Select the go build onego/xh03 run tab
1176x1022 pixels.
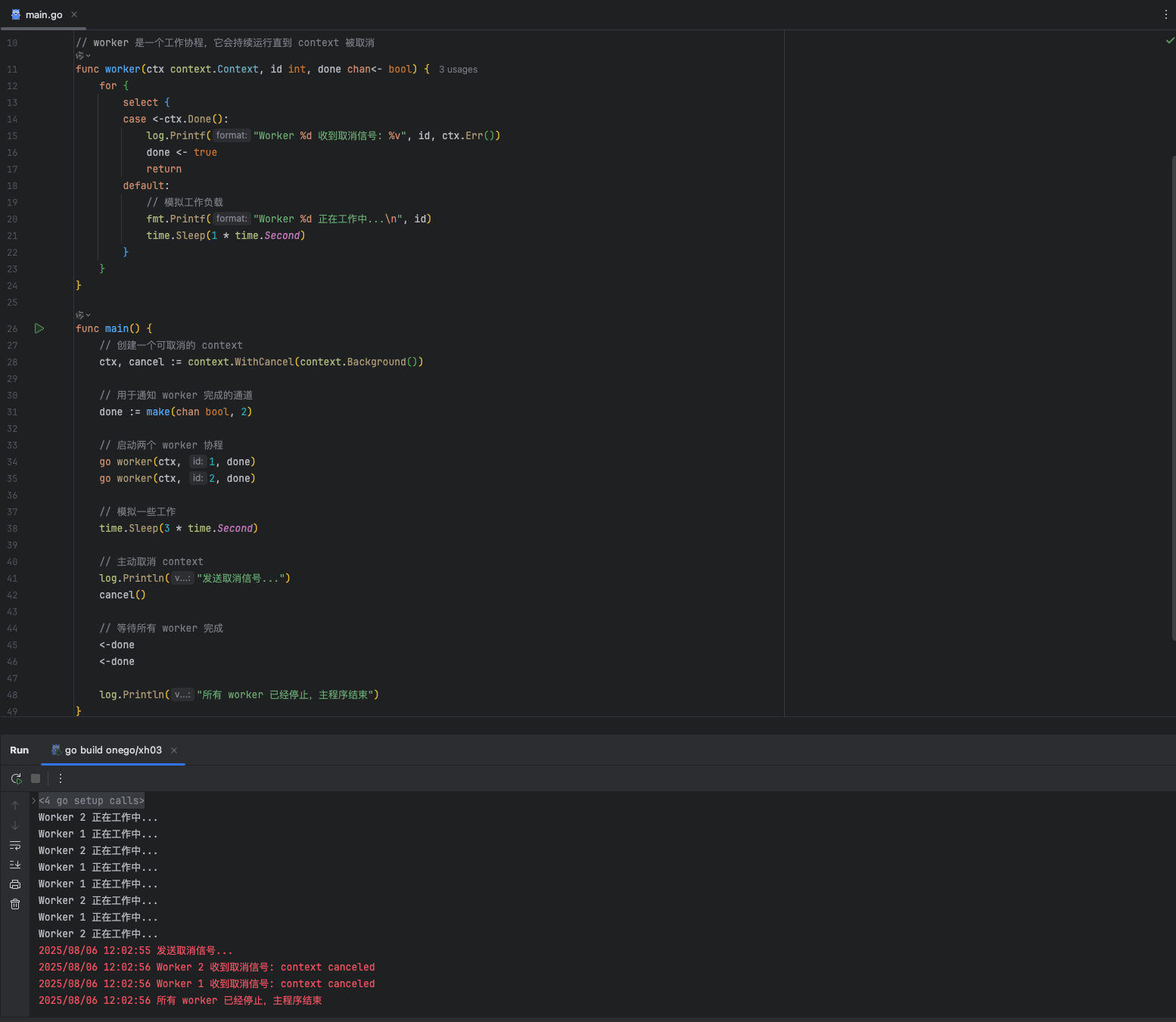coord(114,750)
